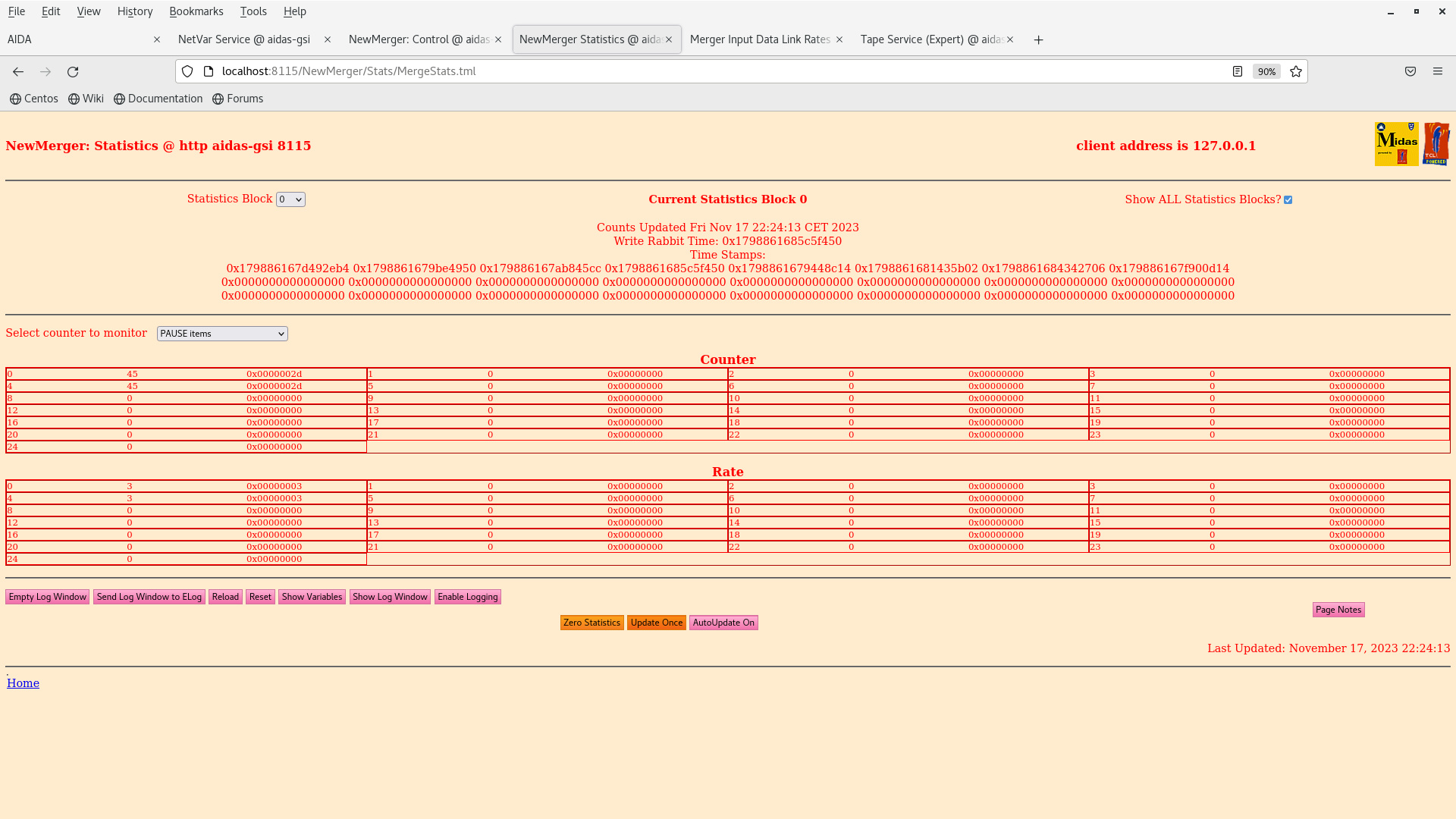The width and height of the screenshot is (1456, 819).
Task: Open the Firefox hamburger menu icon
Action: pyautogui.click(x=1438, y=71)
